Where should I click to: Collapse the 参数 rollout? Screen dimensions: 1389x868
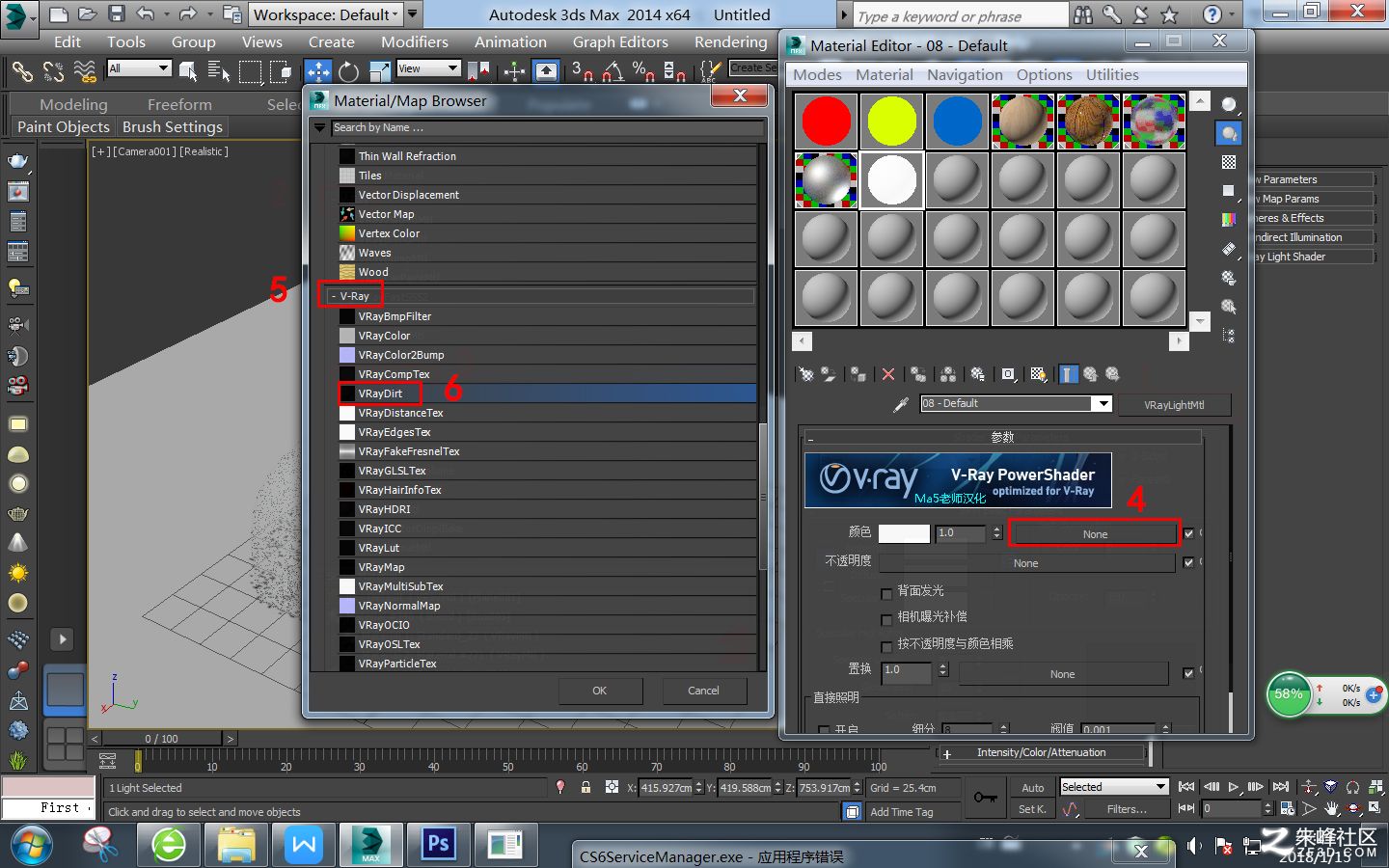[1003, 437]
